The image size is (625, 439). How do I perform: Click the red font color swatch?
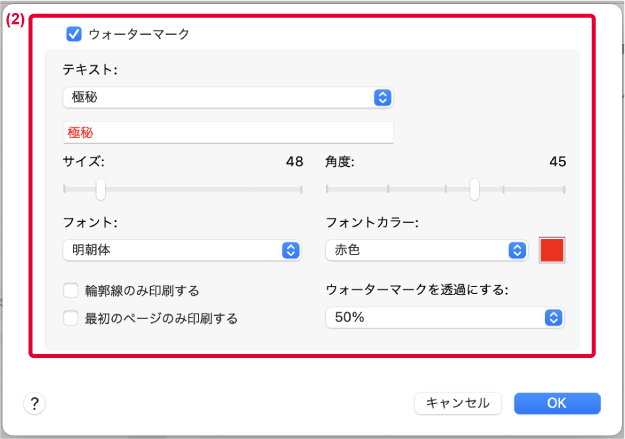[552, 250]
